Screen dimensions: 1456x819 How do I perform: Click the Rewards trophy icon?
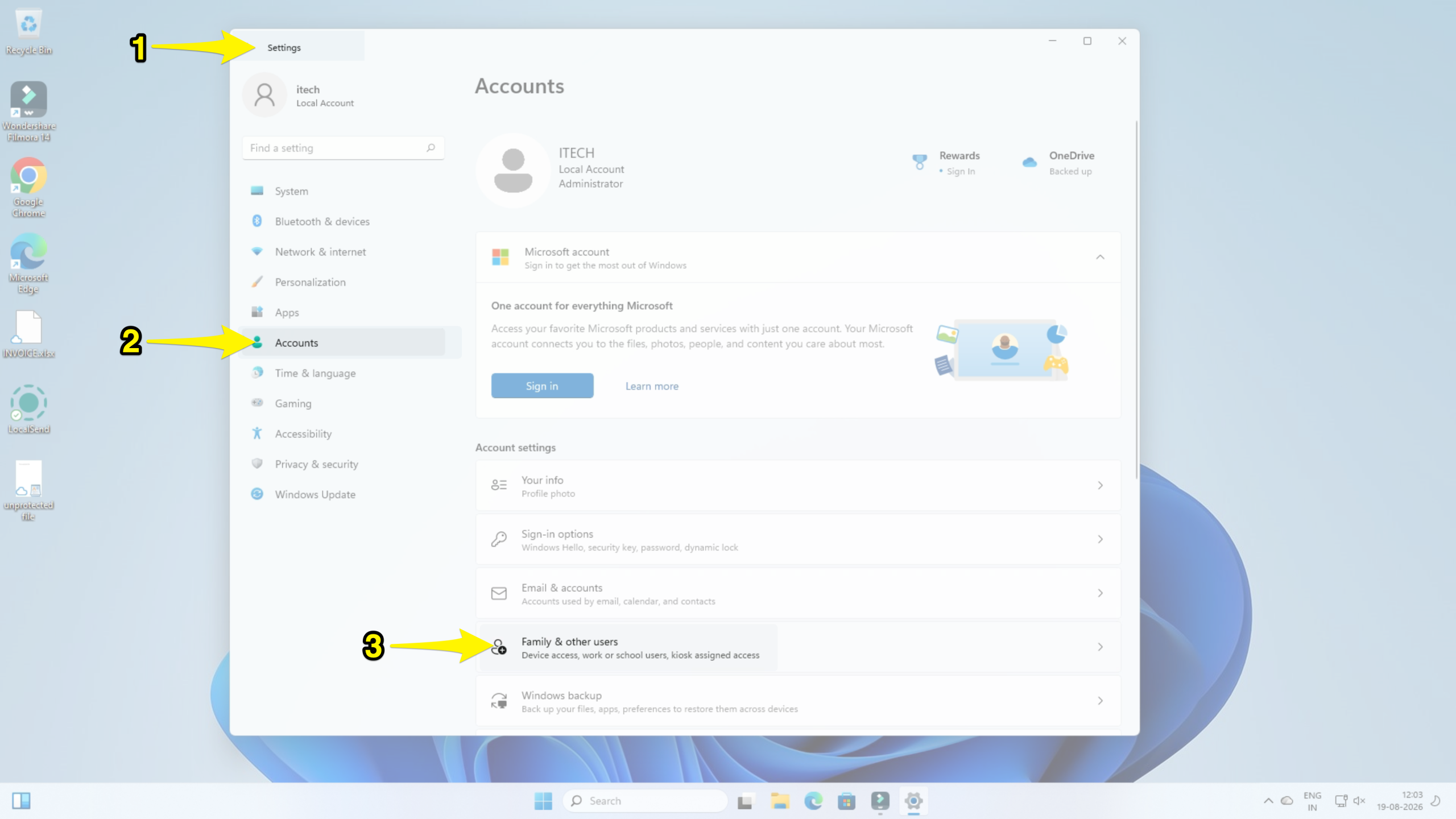pos(919,162)
